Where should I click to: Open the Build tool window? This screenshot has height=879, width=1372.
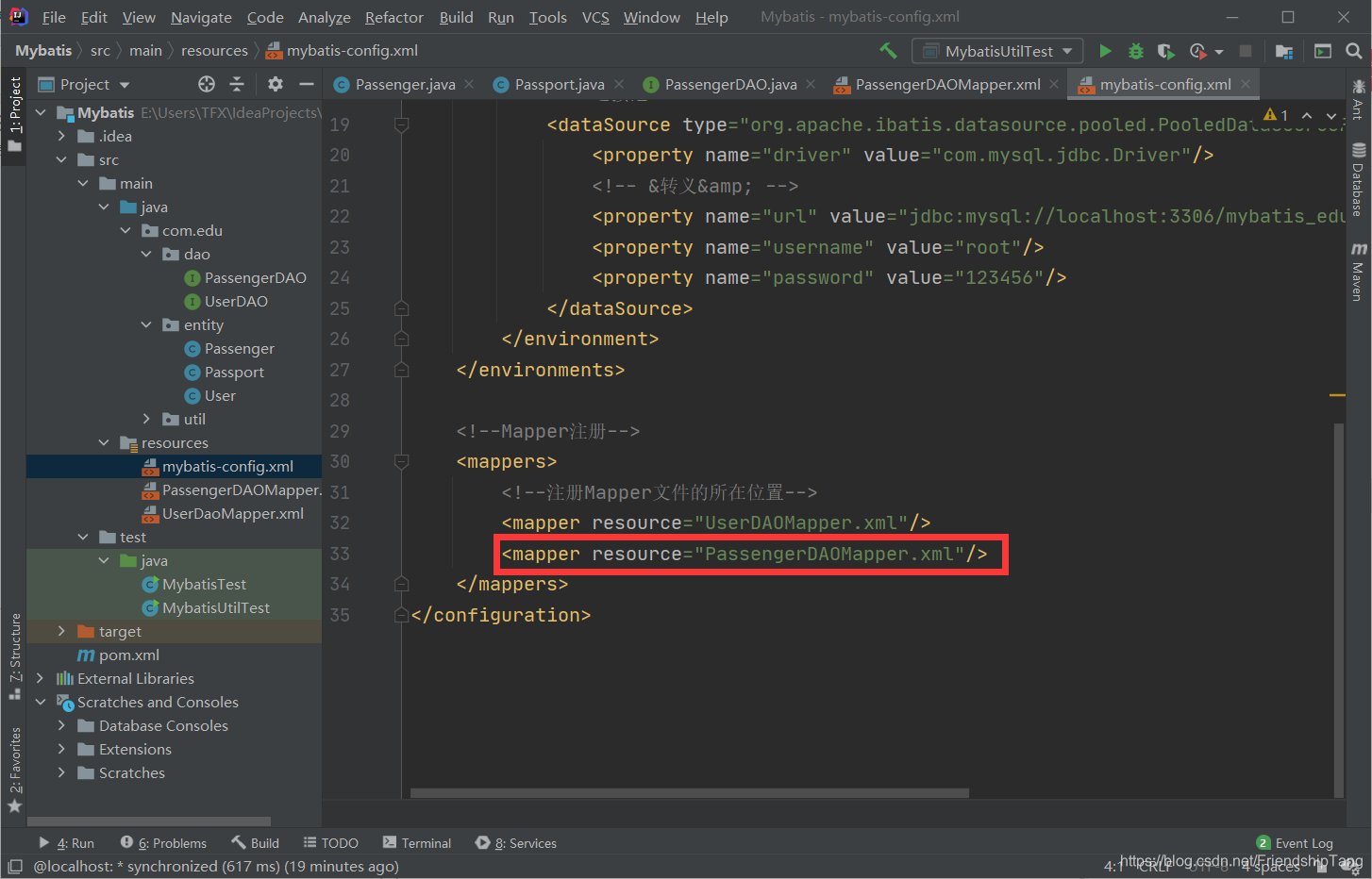255,843
